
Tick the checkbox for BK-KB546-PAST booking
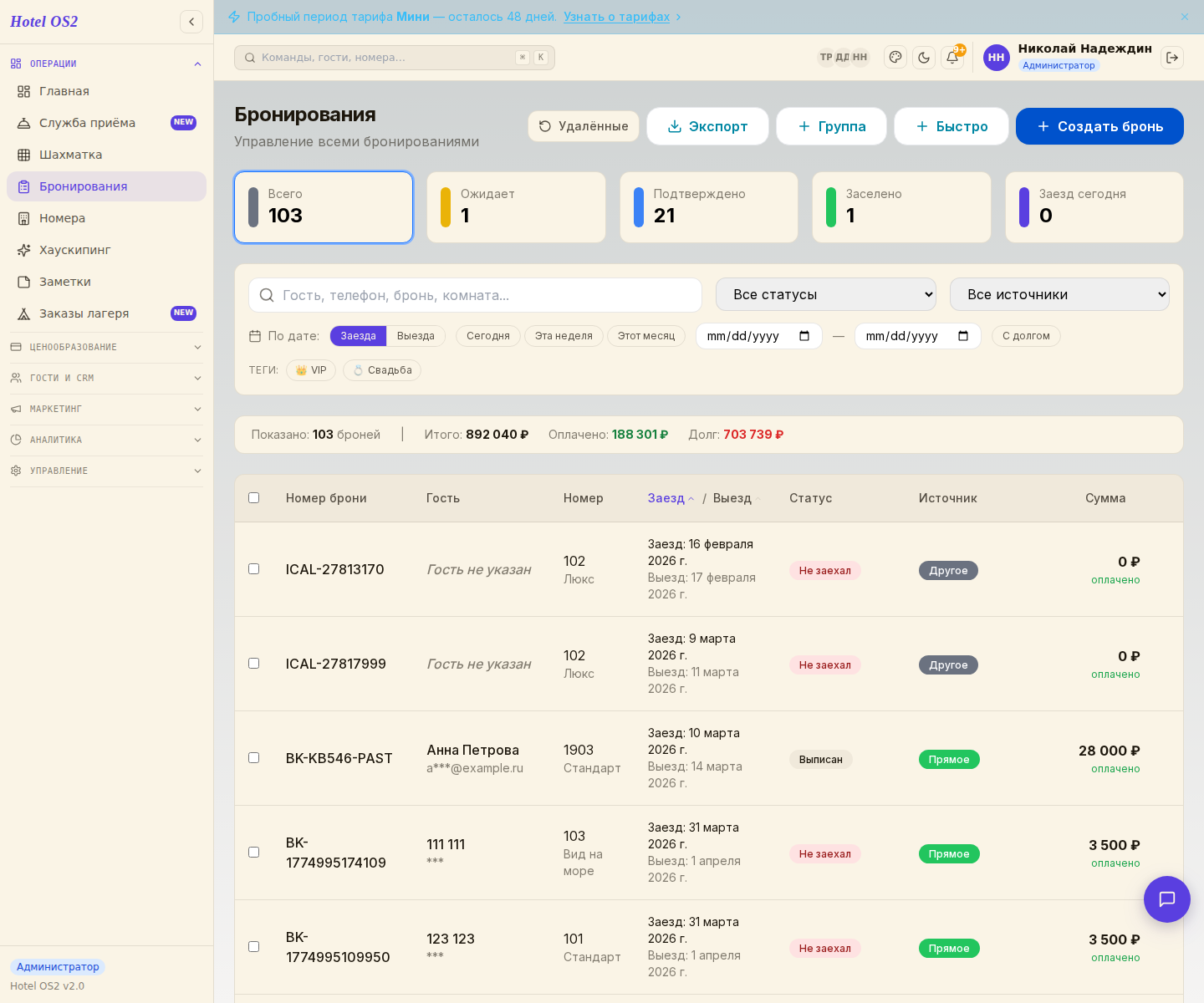pyautogui.click(x=254, y=758)
